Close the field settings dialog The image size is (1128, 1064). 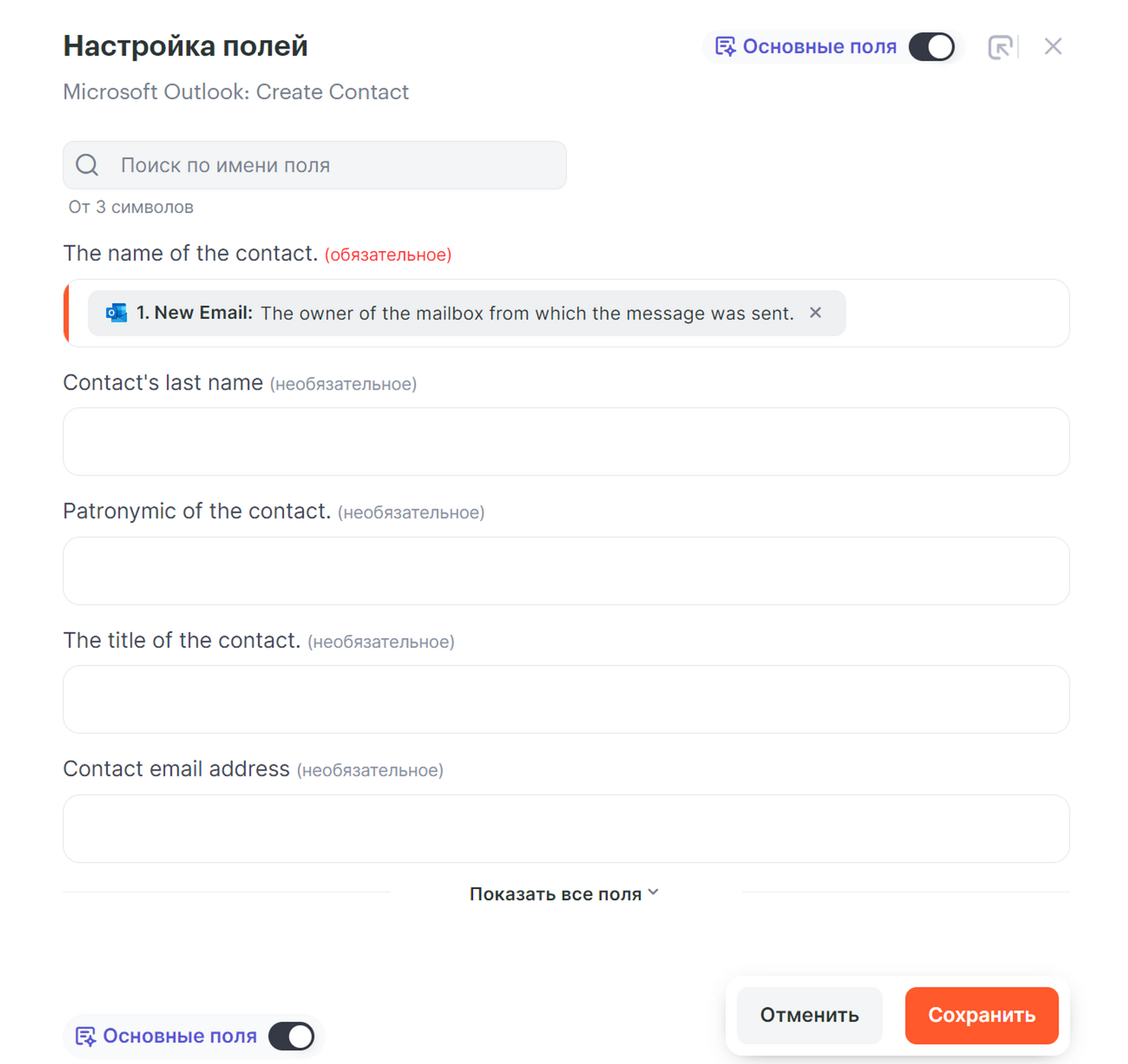coord(1053,47)
